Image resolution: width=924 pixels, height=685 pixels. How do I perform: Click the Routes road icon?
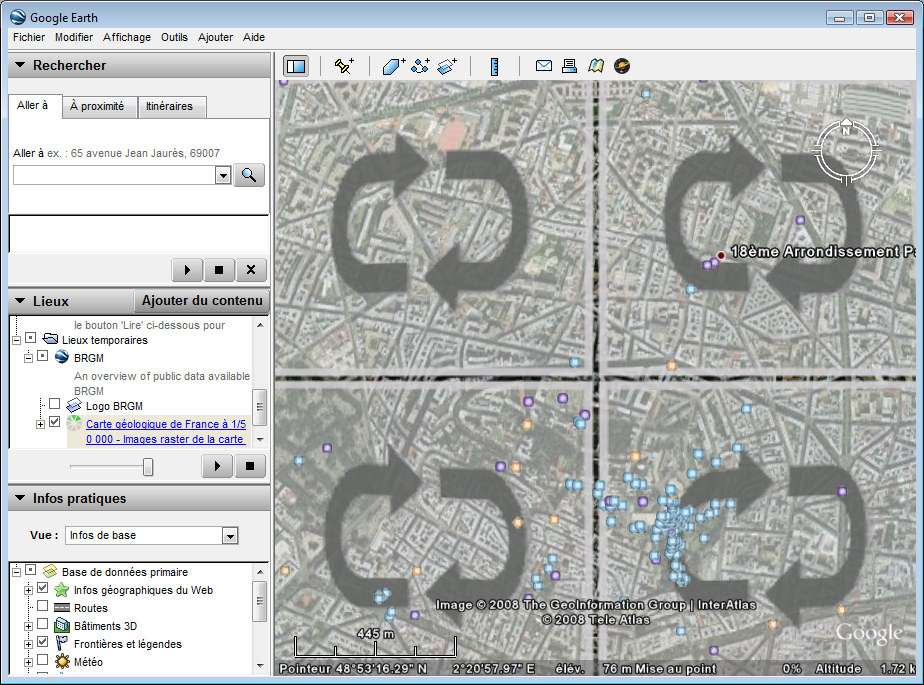point(62,608)
